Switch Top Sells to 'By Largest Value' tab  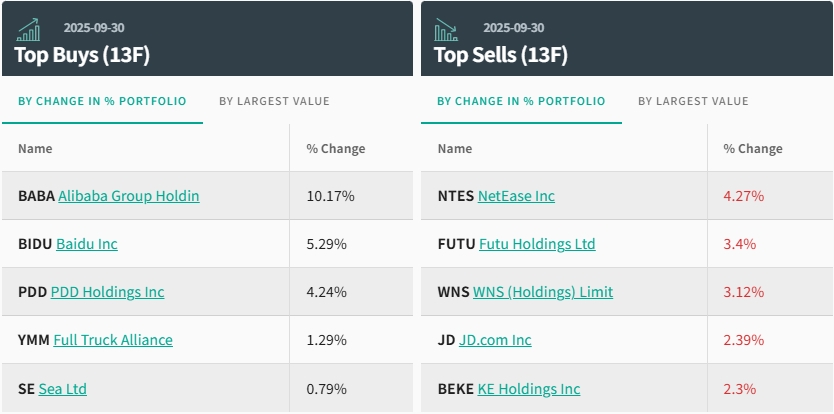(x=693, y=101)
